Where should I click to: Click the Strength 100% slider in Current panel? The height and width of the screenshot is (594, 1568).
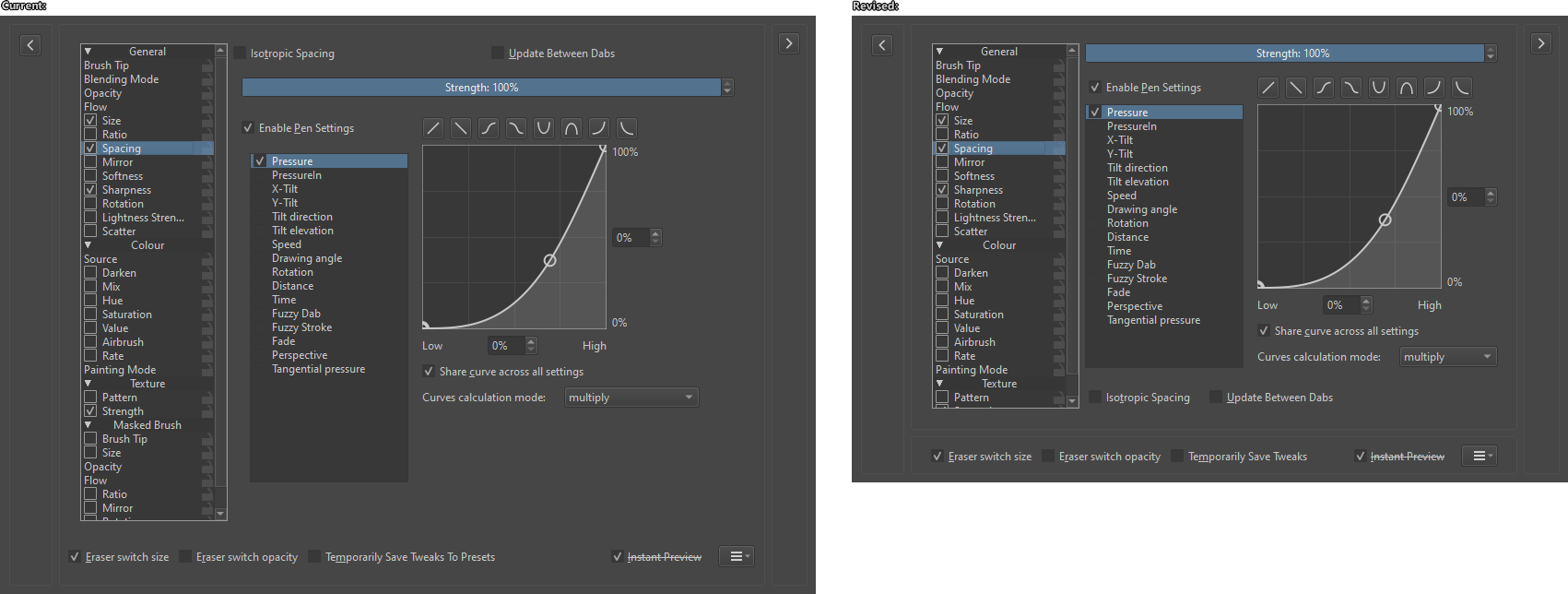point(481,88)
